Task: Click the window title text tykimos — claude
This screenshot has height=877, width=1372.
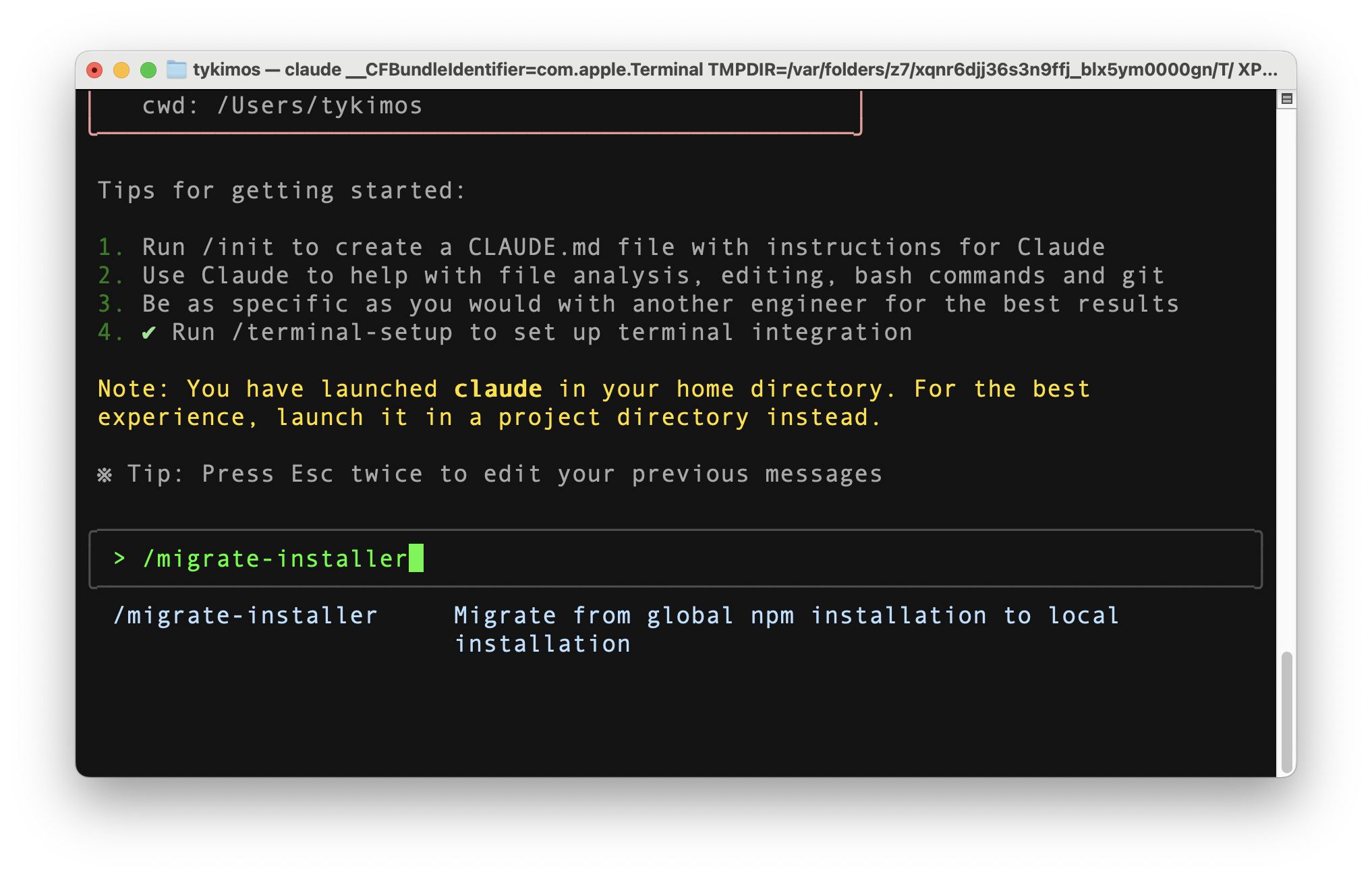Action: tap(267, 69)
